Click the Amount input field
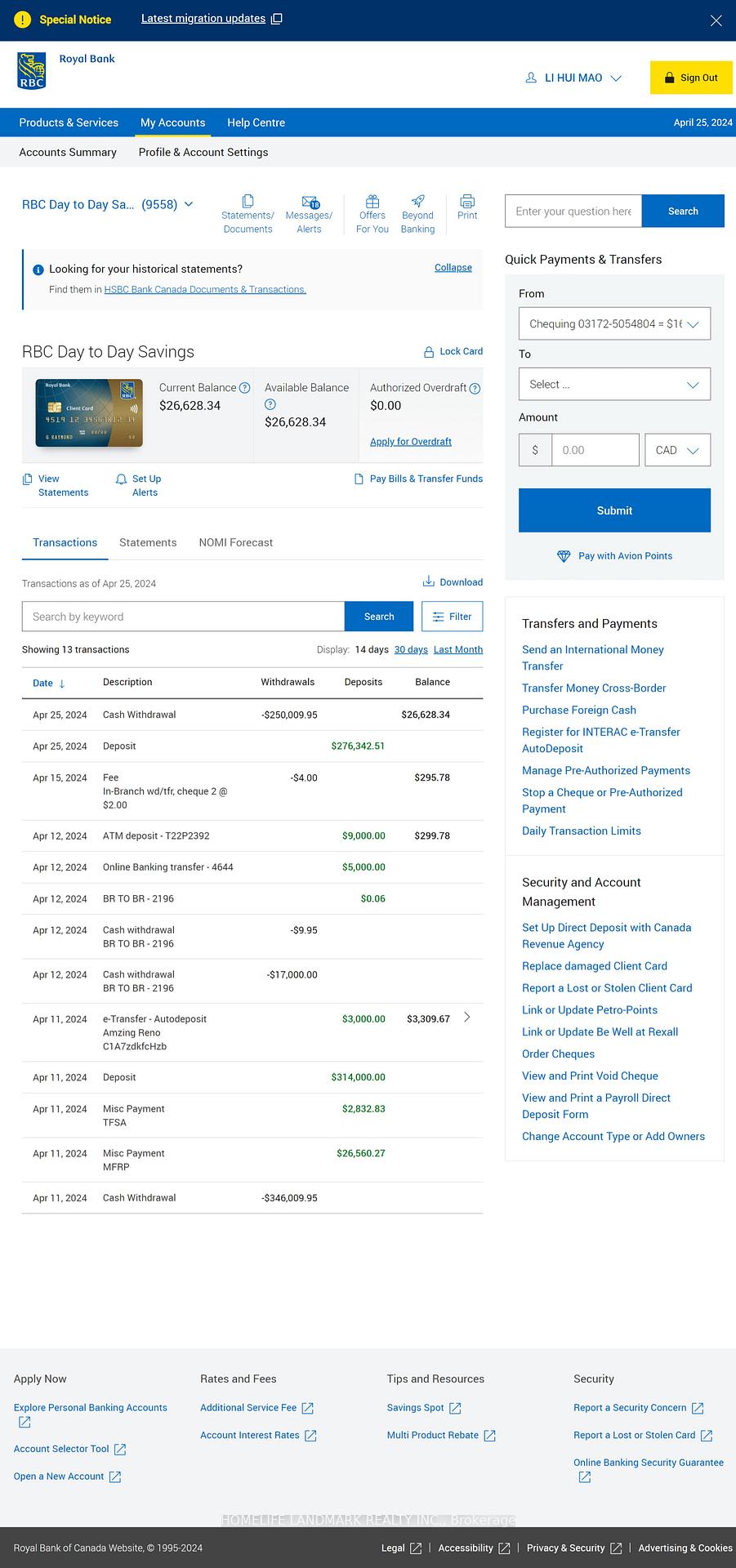 (595, 450)
